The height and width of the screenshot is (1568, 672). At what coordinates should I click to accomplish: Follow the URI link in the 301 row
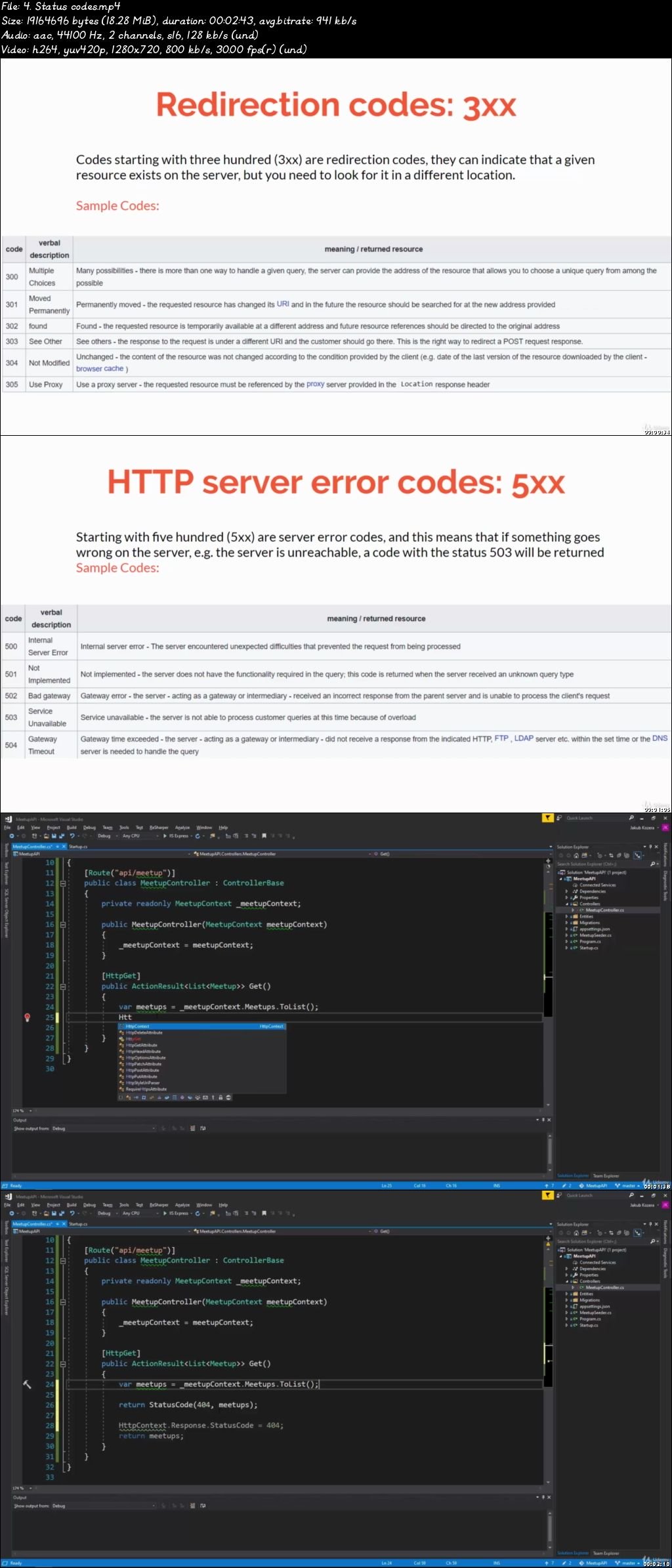283,304
